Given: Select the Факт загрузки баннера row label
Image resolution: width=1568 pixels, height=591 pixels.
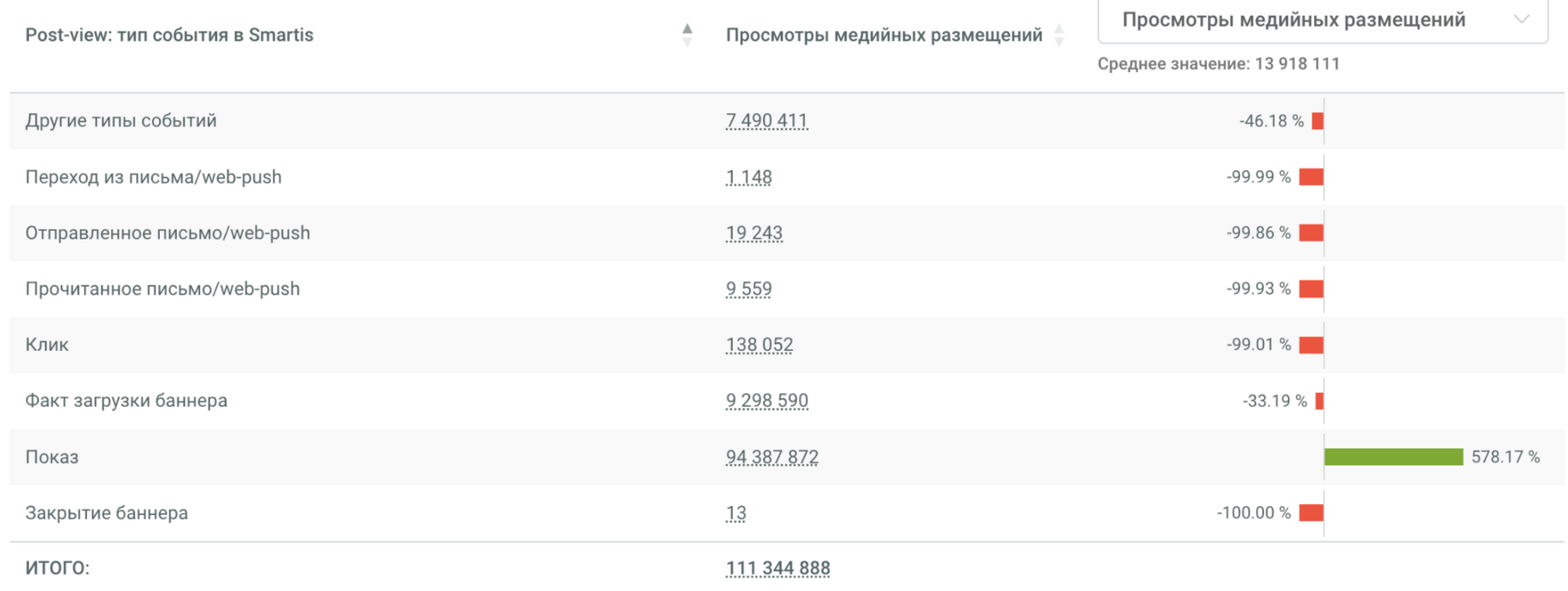Looking at the screenshot, I should pos(126,401).
